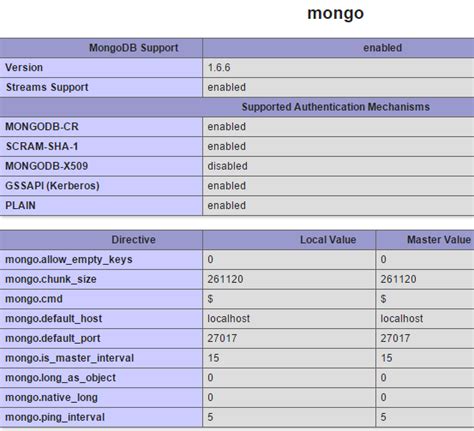Image resolution: width=474 pixels, height=431 pixels.
Task: Click the Streams Support label
Action: (47, 87)
